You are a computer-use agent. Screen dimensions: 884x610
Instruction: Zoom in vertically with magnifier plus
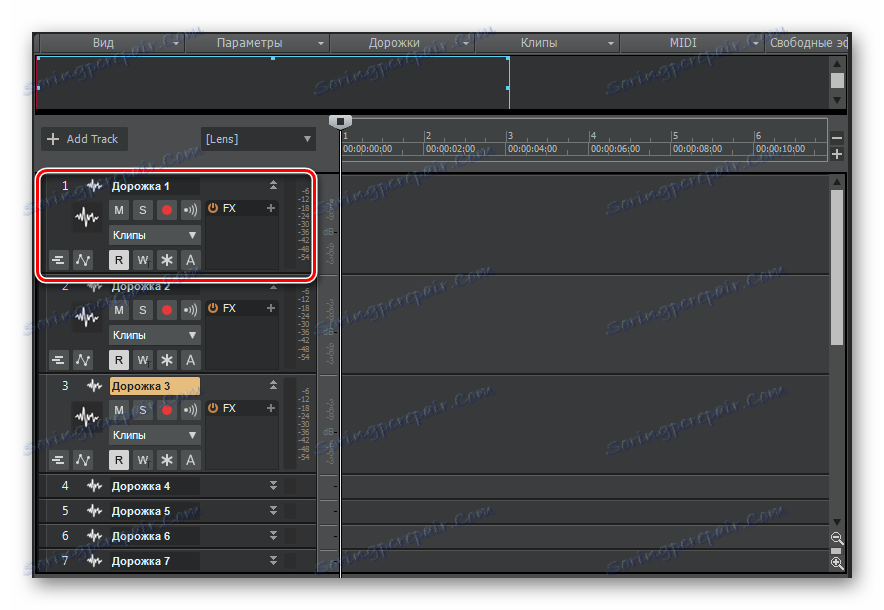[x=837, y=563]
